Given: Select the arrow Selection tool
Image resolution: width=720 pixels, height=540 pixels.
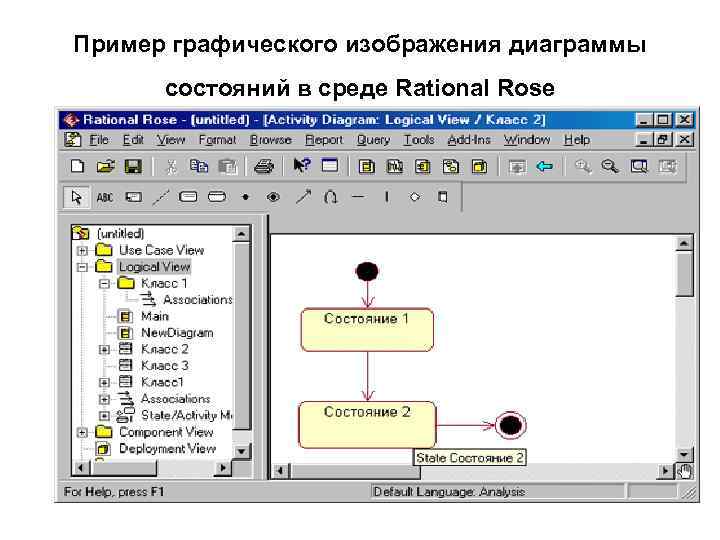Looking at the screenshot, I should coord(76,197).
